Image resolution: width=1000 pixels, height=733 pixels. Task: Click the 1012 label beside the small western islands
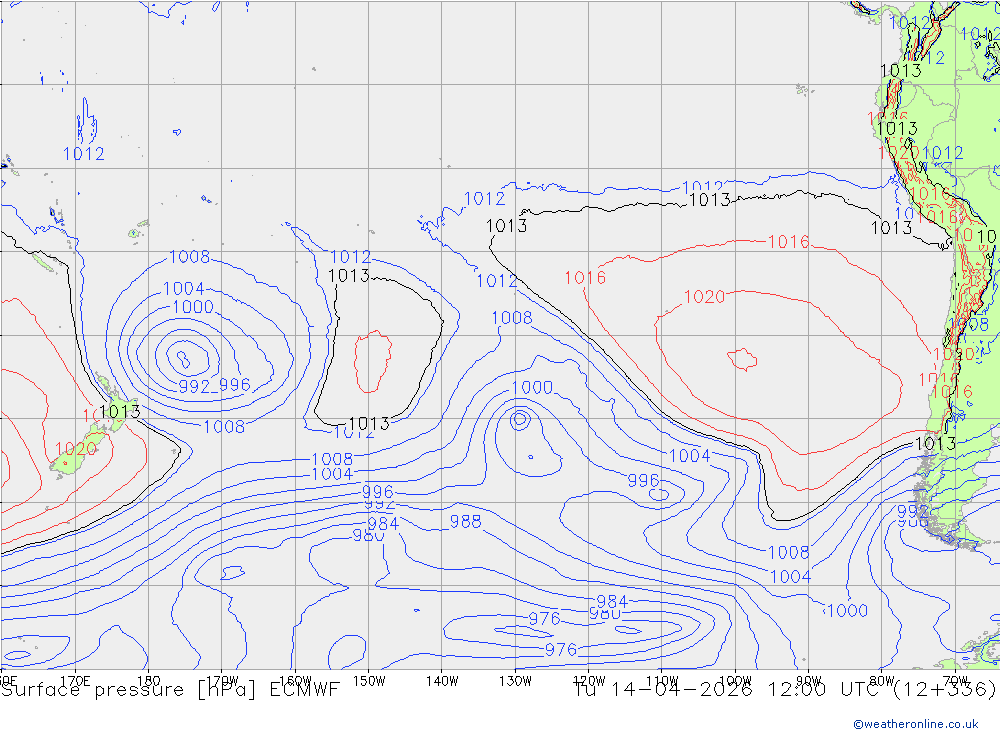pos(84,154)
